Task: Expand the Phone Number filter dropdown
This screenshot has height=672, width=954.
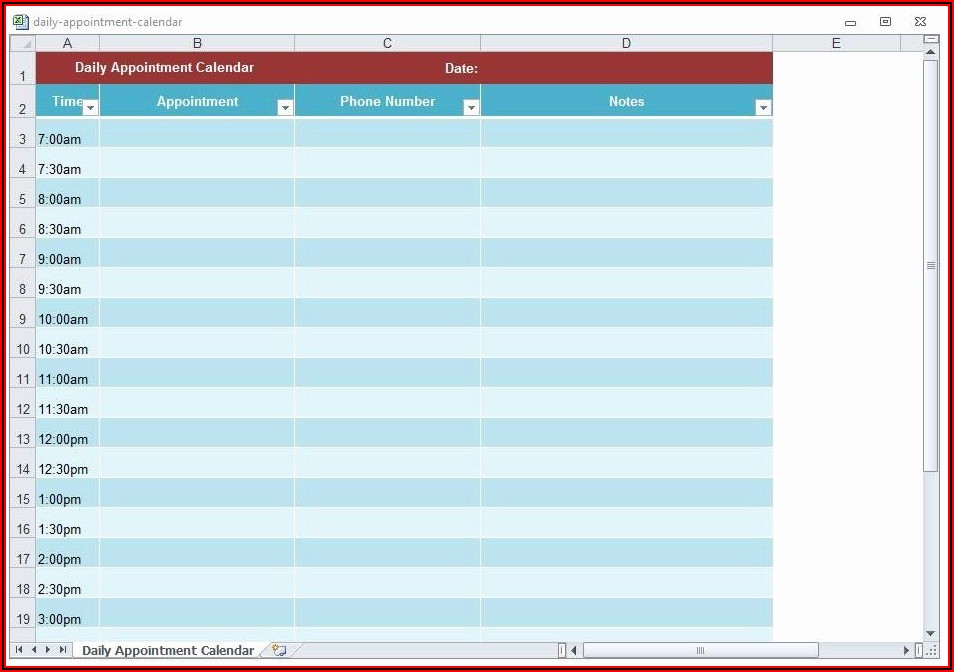Action: [471, 108]
